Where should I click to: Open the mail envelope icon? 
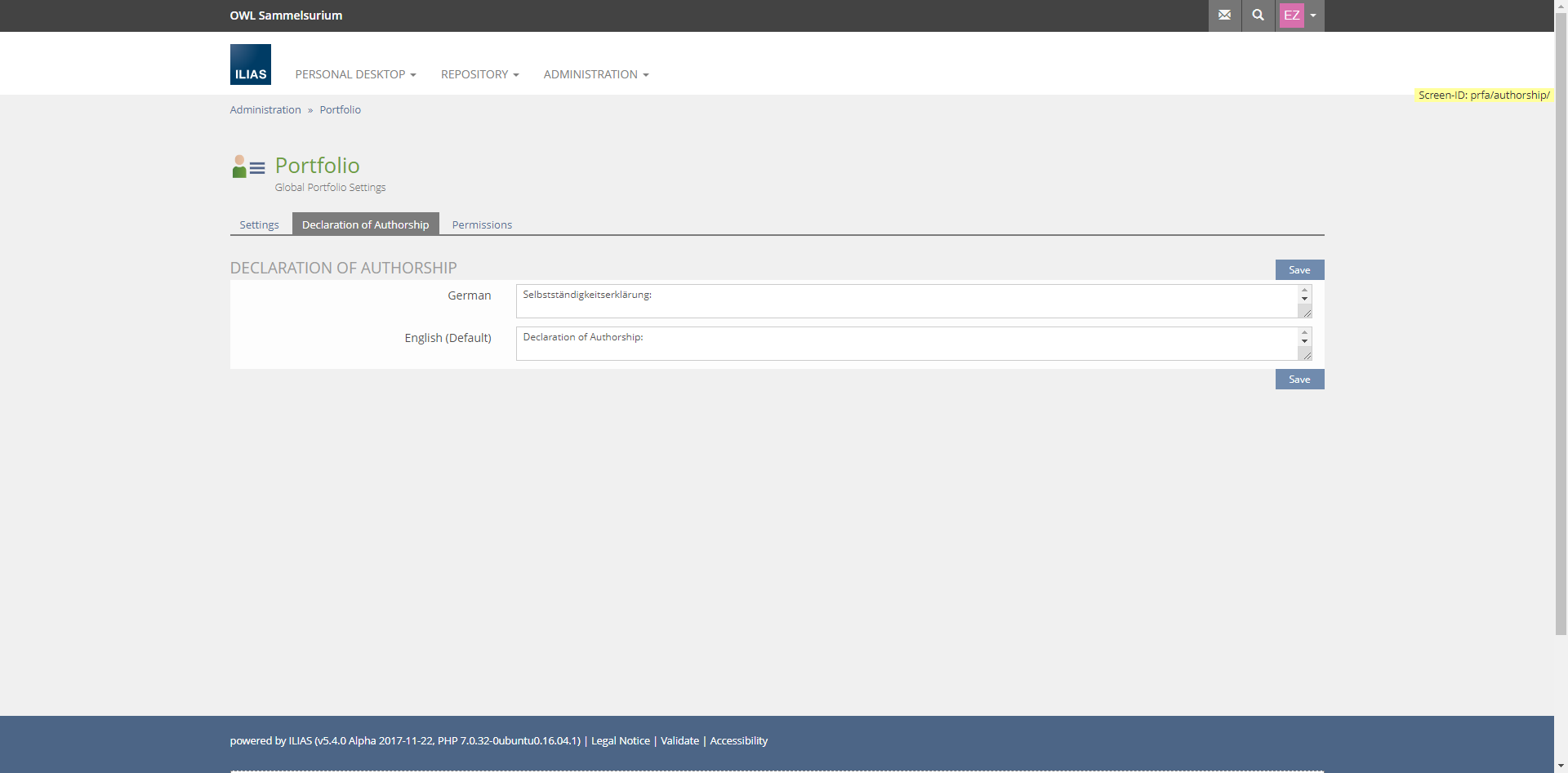point(1224,16)
